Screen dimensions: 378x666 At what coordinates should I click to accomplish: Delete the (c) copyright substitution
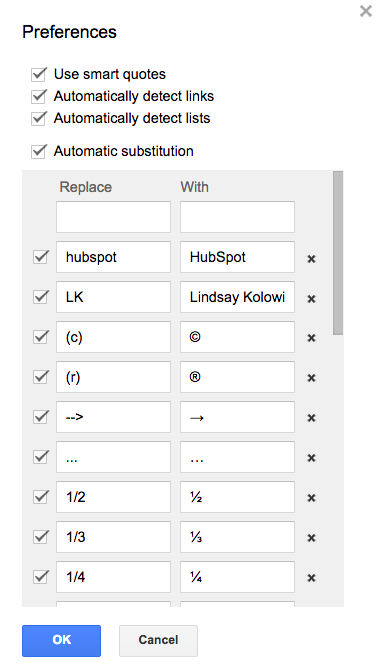(311, 338)
